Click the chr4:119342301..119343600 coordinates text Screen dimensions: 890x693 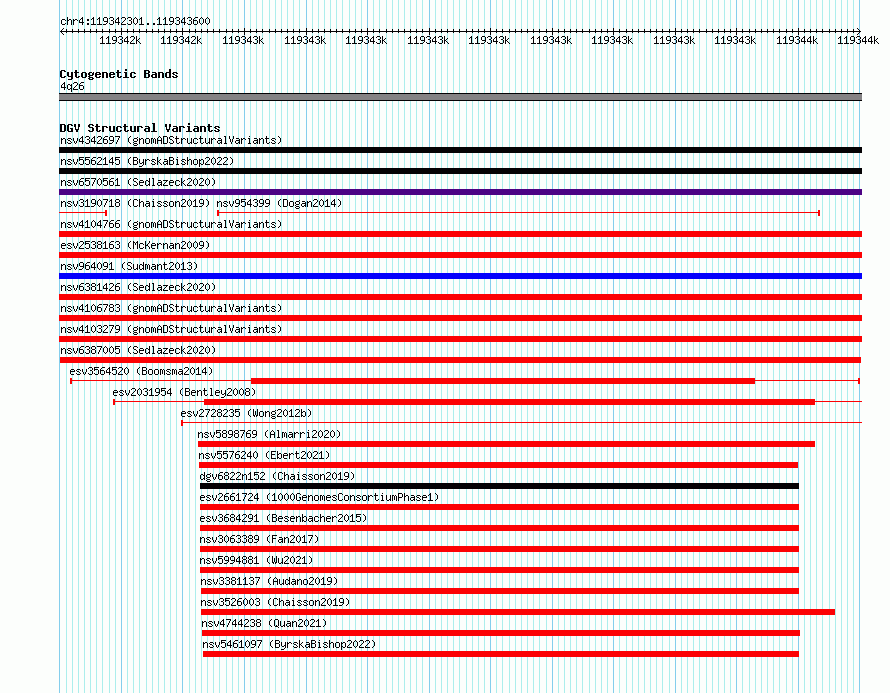135,21
